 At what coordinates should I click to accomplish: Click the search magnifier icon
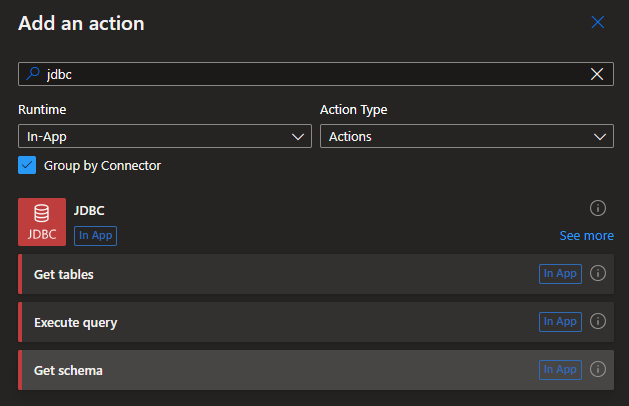coord(33,74)
